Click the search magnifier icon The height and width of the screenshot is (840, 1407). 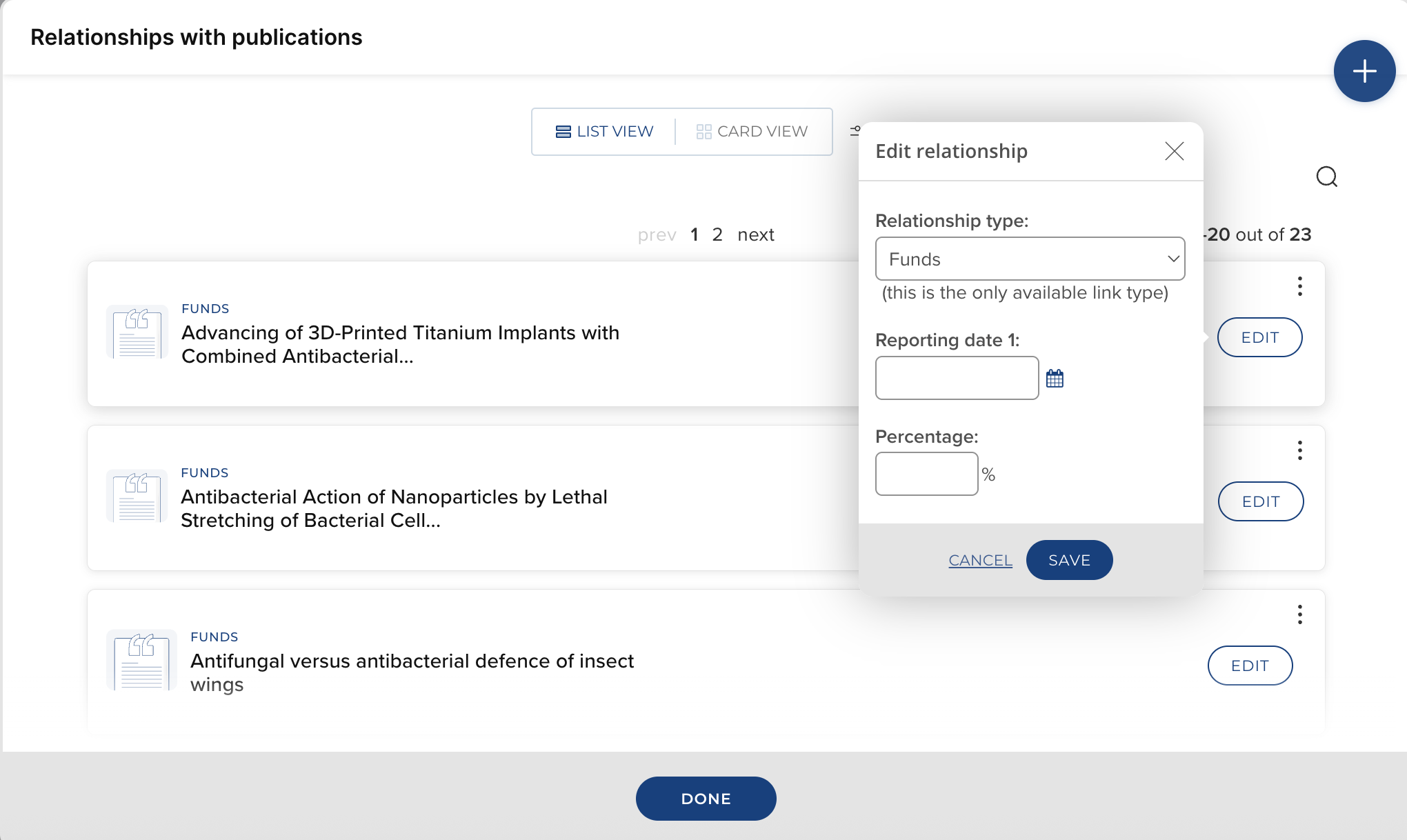click(x=1326, y=177)
